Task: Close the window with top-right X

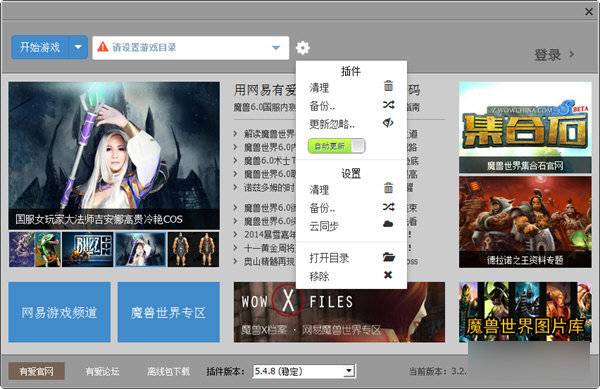Action: (x=589, y=12)
